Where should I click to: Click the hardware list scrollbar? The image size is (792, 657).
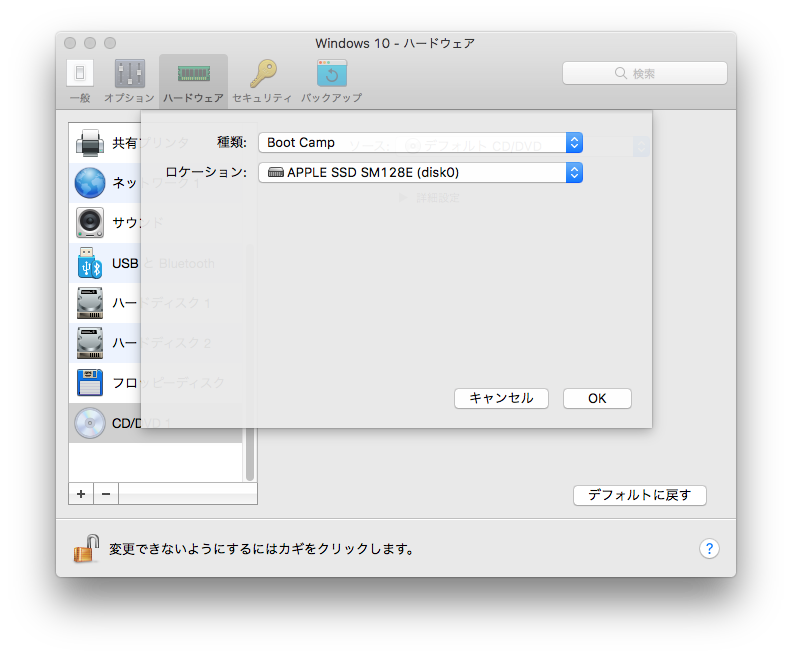[250, 454]
